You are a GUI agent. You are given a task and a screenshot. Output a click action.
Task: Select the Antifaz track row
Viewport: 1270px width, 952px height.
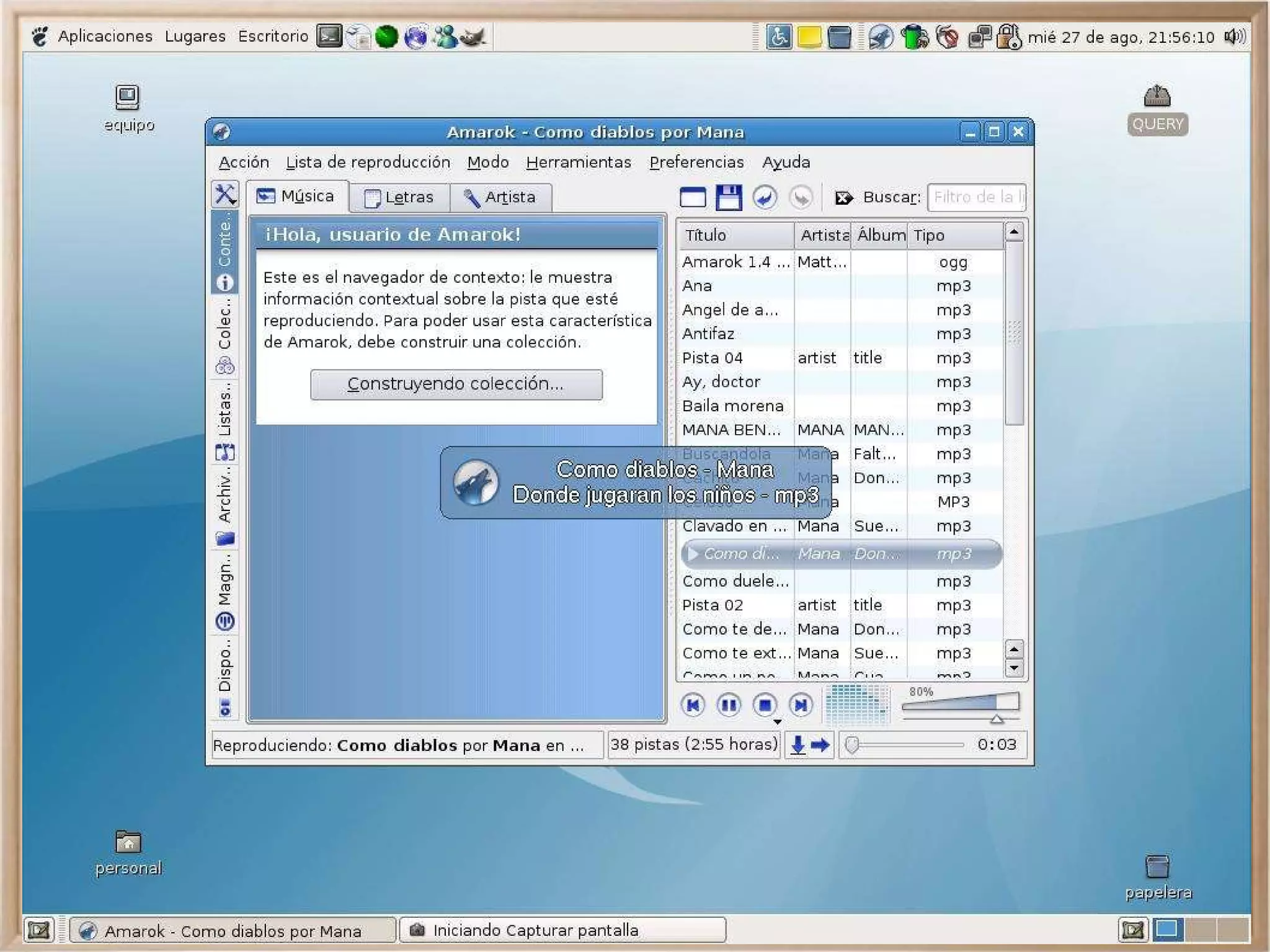click(841, 334)
